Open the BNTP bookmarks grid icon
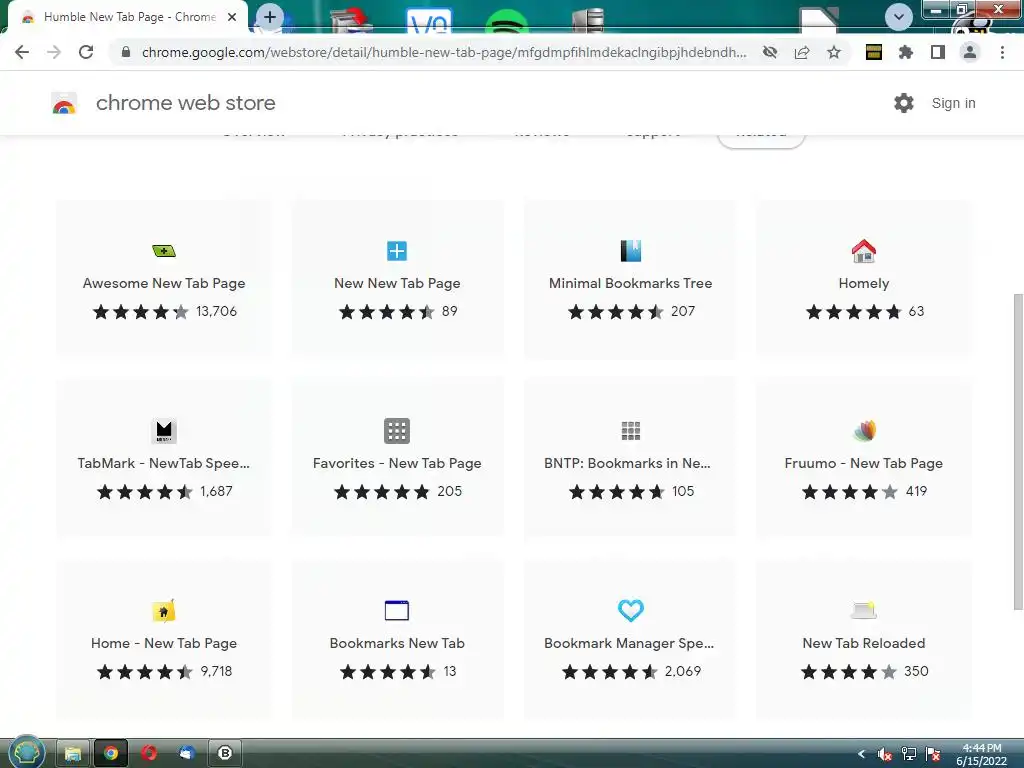The height and width of the screenshot is (768, 1024). pos(631,430)
